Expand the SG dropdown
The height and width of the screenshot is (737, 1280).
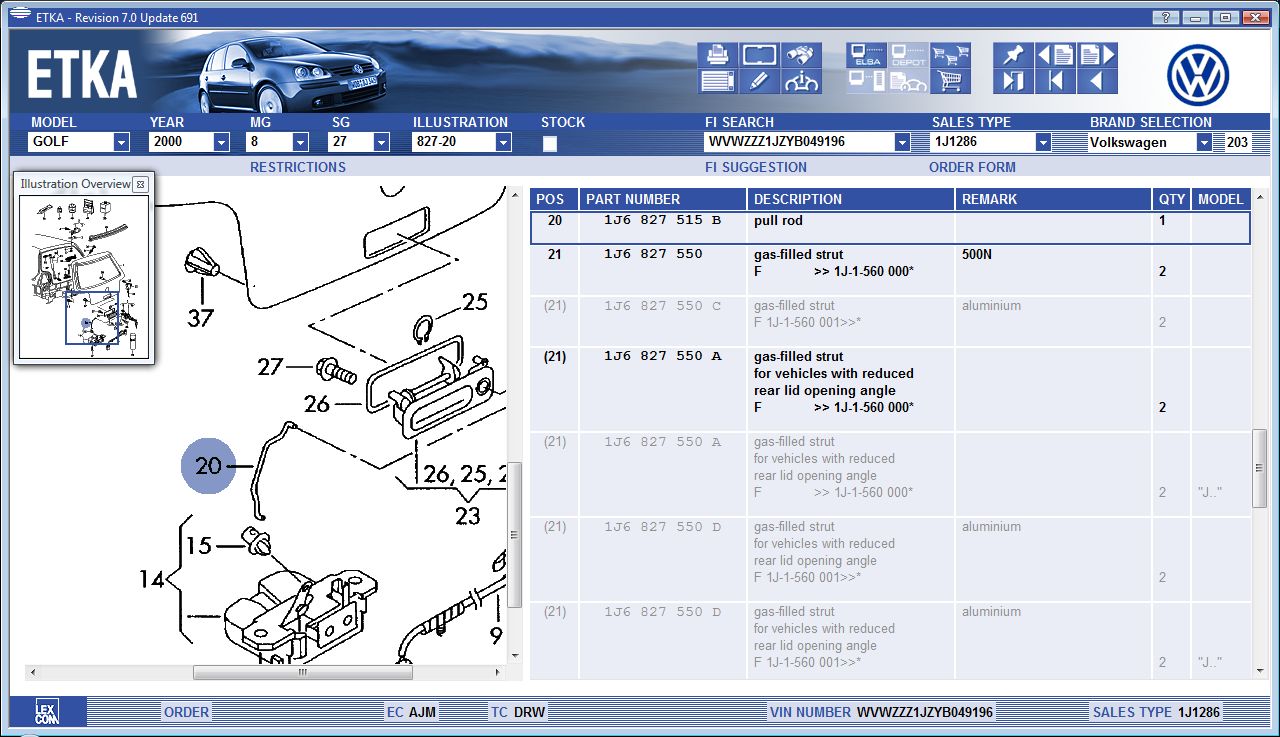point(381,142)
